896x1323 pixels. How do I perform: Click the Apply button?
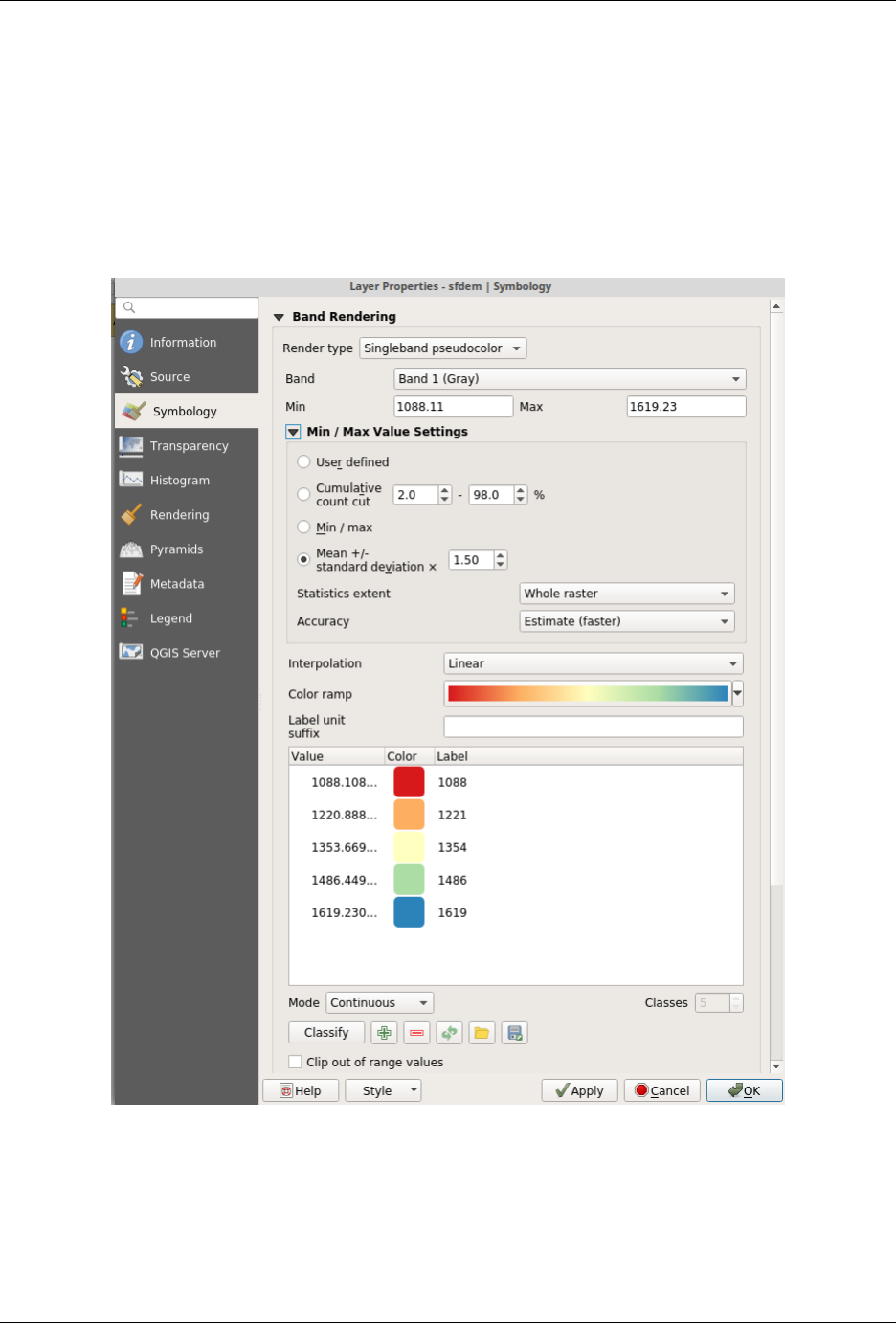point(579,1090)
